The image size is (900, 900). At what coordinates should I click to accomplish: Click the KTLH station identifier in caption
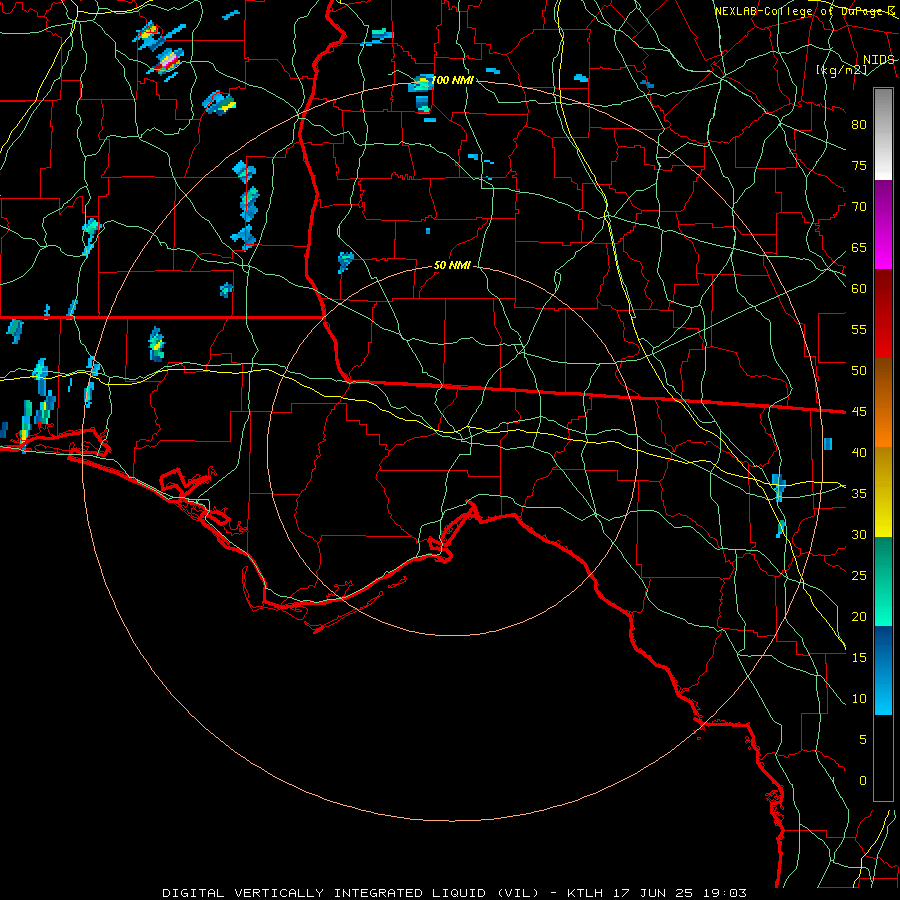586,893
